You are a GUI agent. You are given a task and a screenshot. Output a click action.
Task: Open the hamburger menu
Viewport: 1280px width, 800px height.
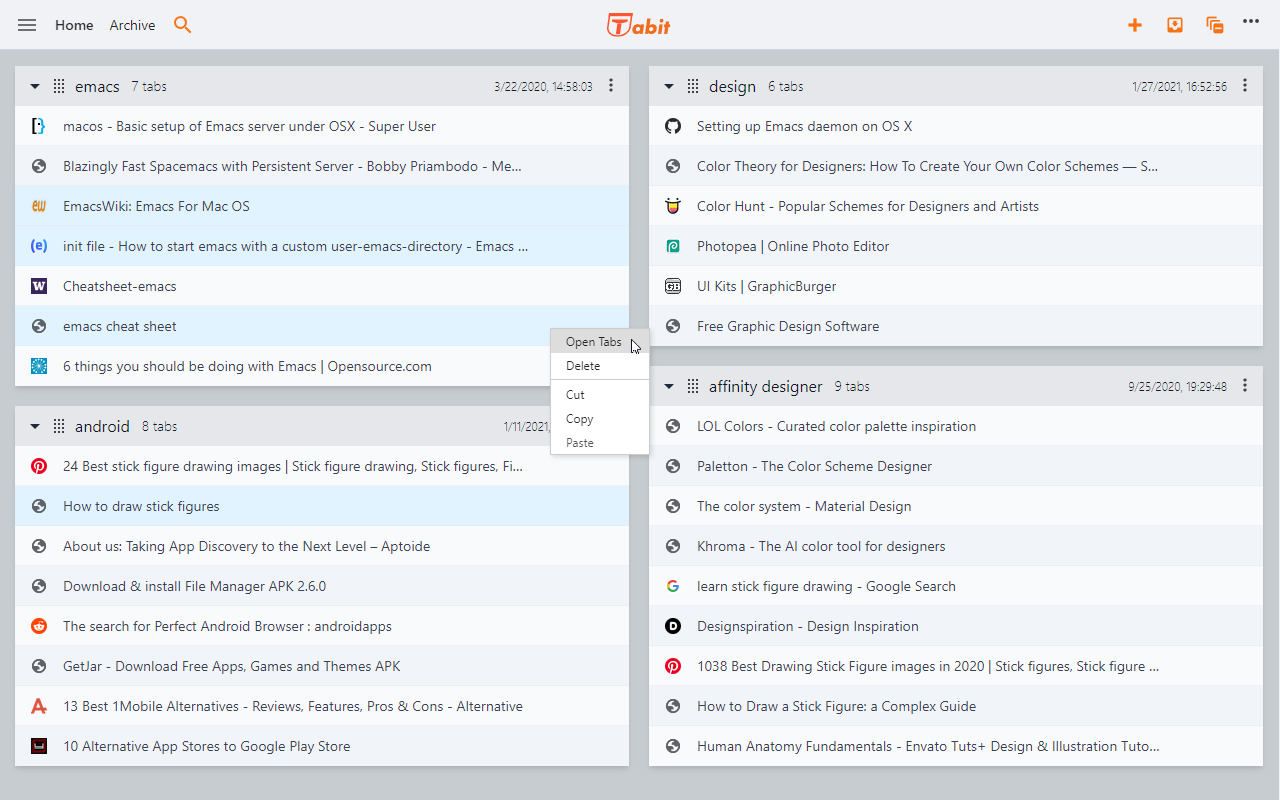coord(27,25)
